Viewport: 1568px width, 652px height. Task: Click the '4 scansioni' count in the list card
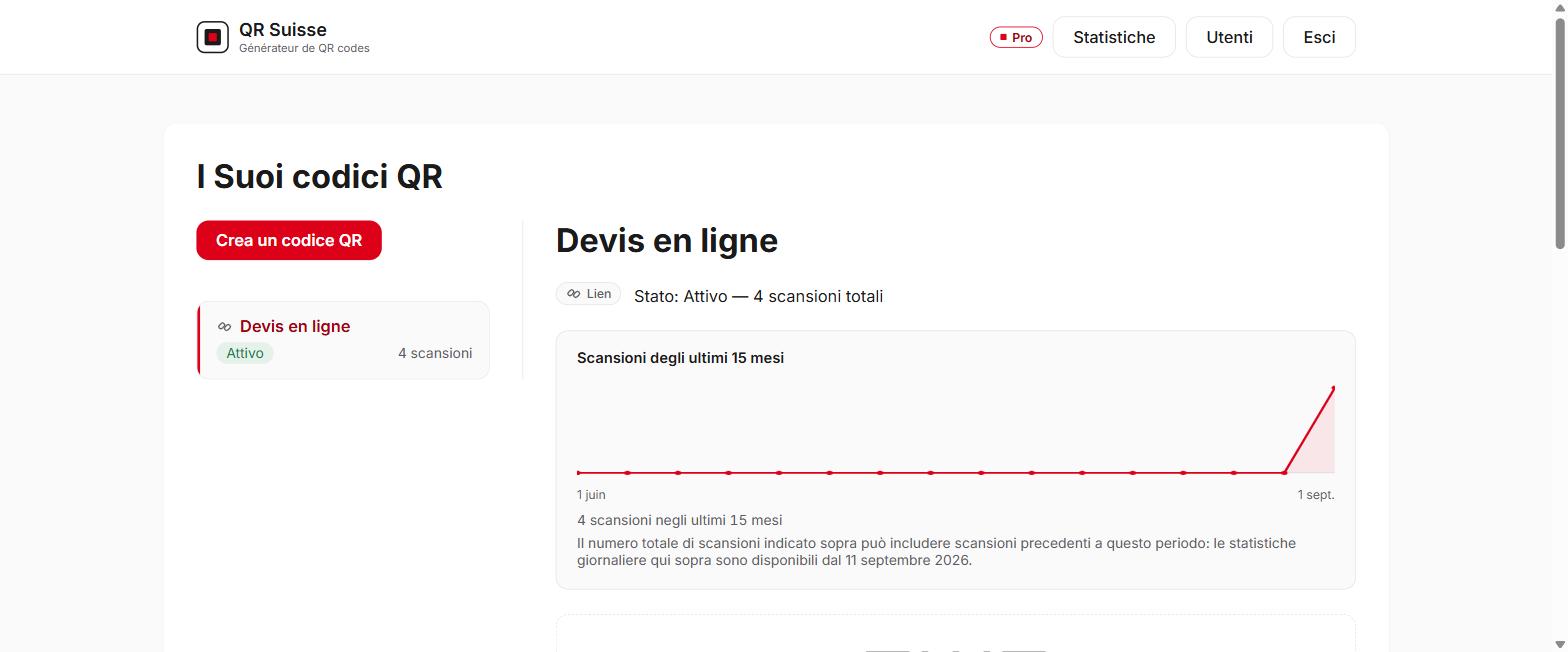coord(435,353)
